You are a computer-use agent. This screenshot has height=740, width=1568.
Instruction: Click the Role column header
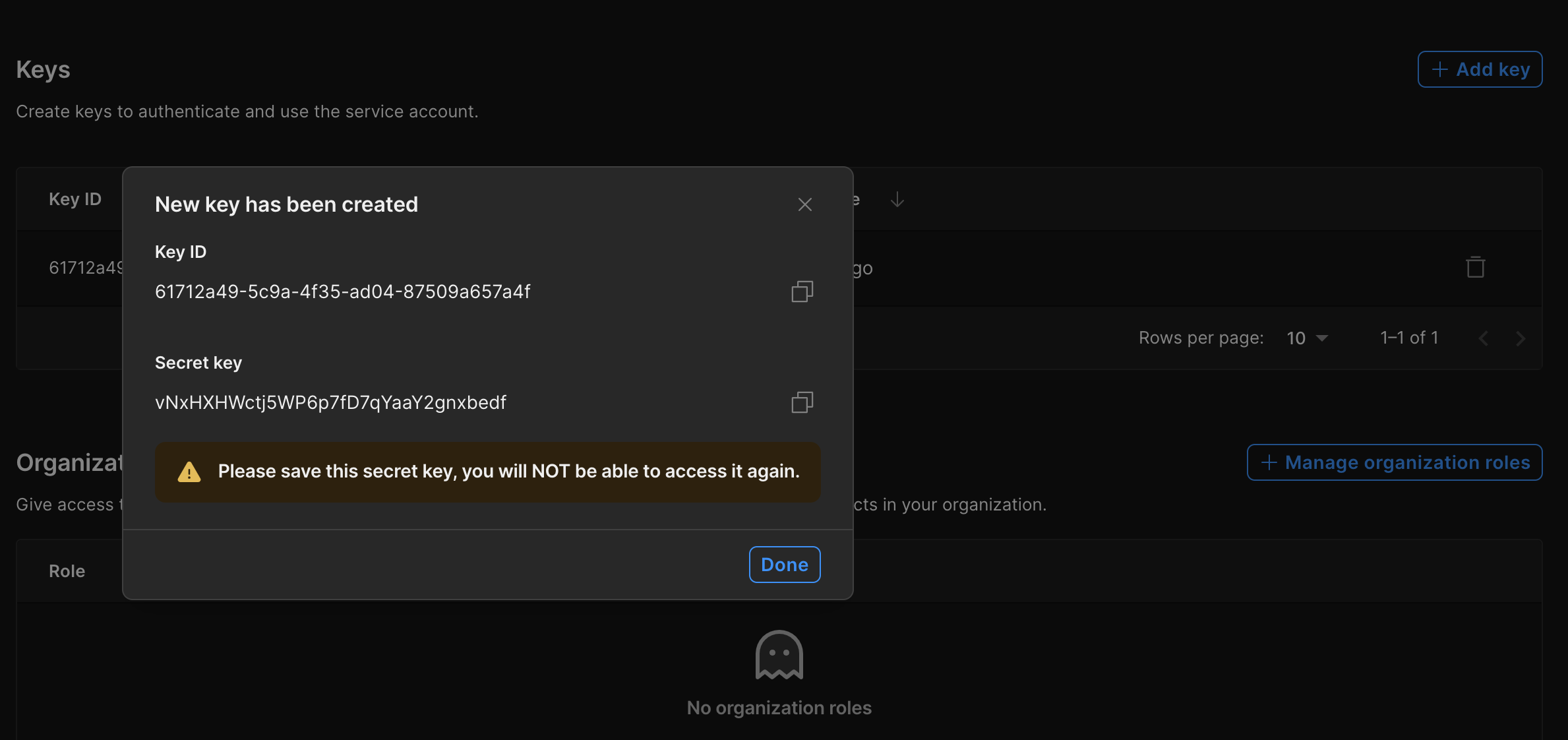pos(67,571)
